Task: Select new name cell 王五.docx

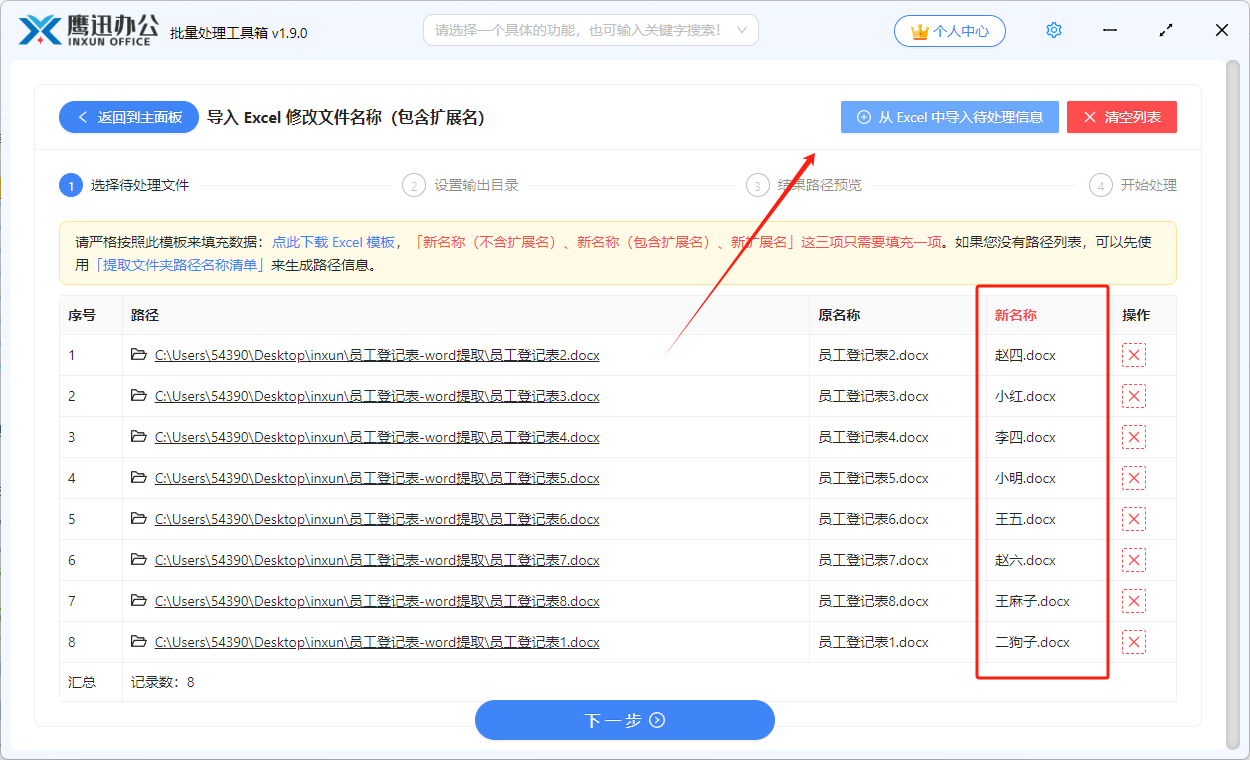Action: (x=1025, y=519)
